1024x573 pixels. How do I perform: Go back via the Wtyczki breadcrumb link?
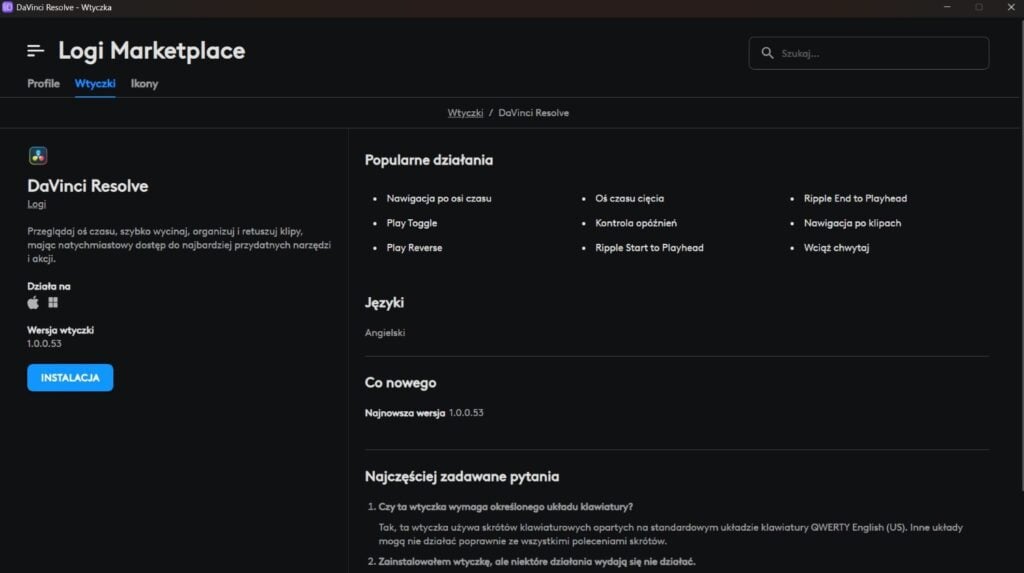[465, 113]
